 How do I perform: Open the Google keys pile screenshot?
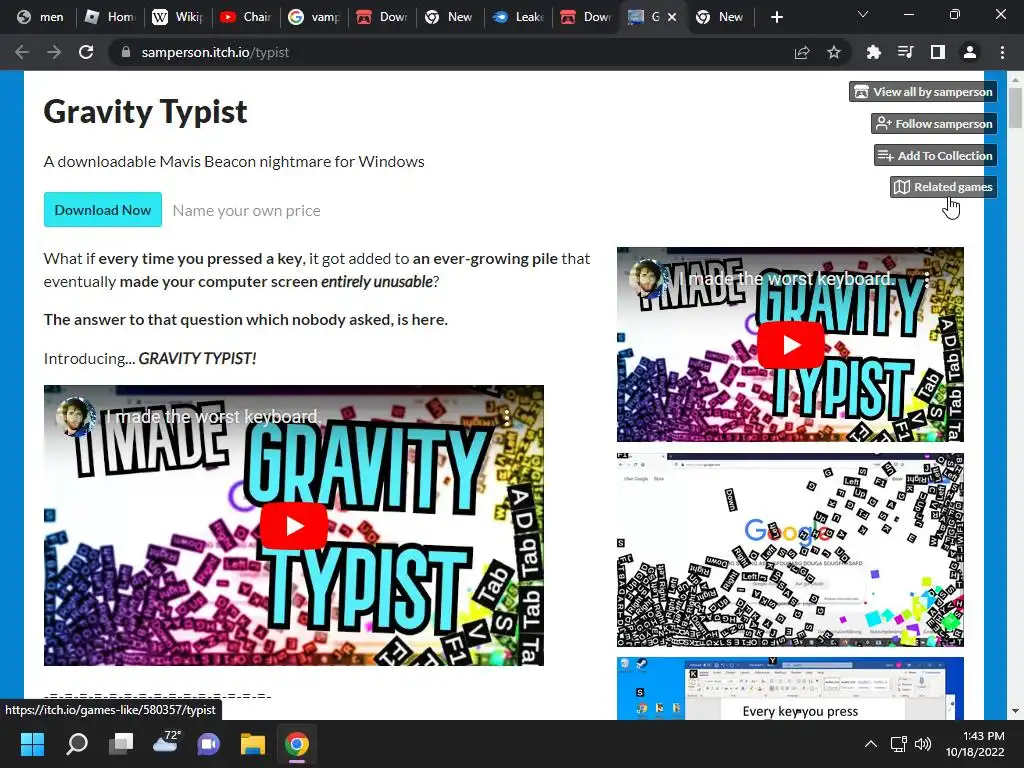[790, 550]
